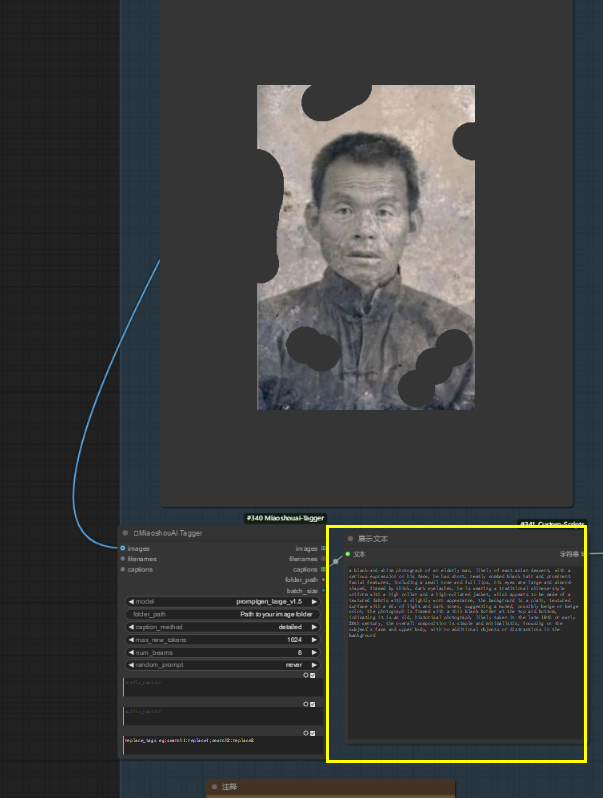Image resolution: width=603 pixels, height=798 pixels.
Task: Click the images input socket on Tagger node
Action: (123, 549)
